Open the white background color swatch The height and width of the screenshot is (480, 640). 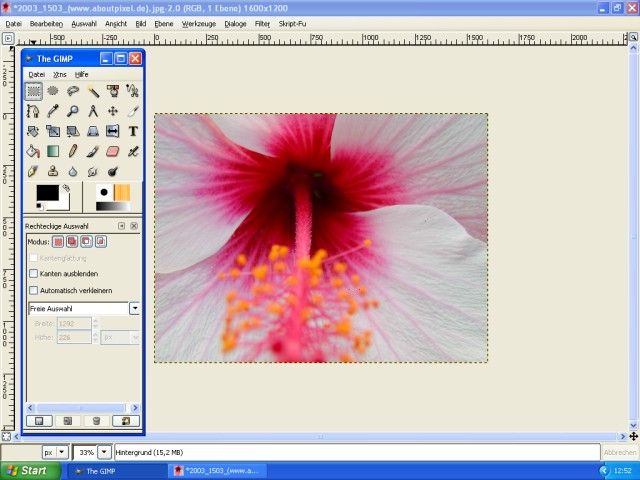click(x=64, y=203)
